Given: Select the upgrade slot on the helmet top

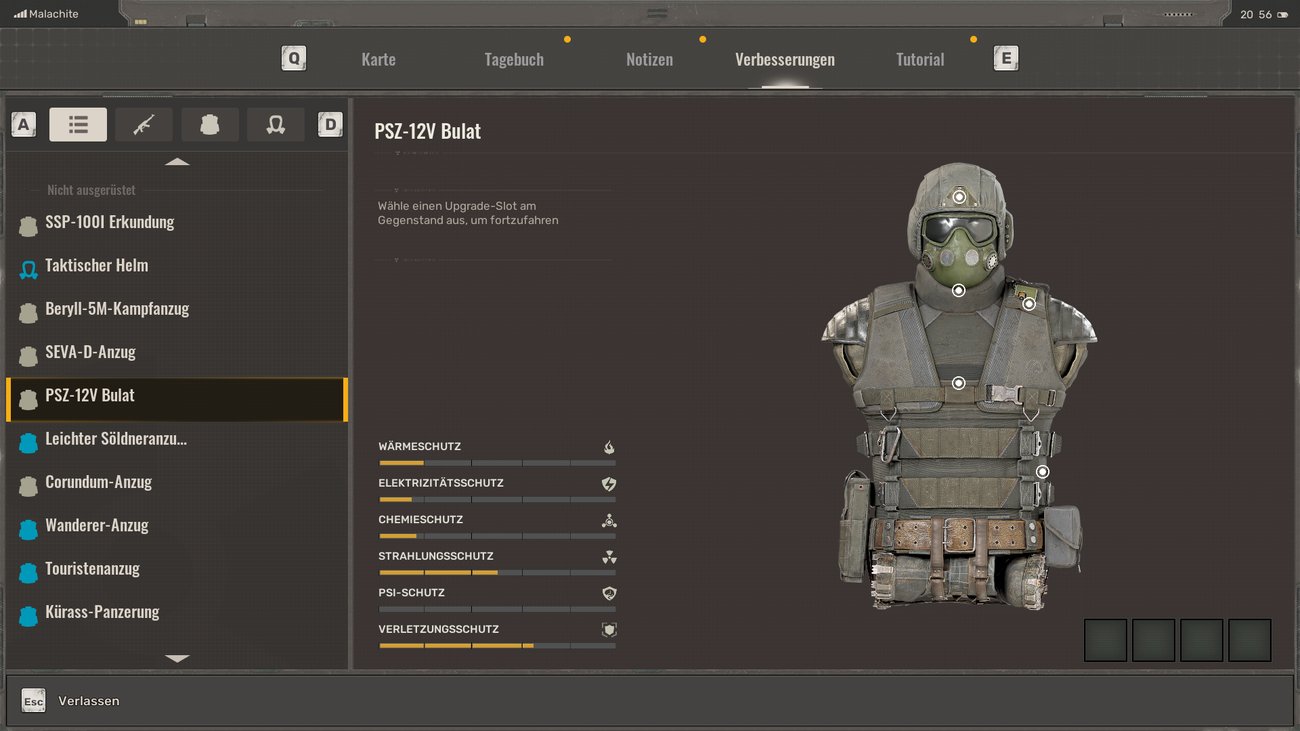Looking at the screenshot, I should pos(959,197).
